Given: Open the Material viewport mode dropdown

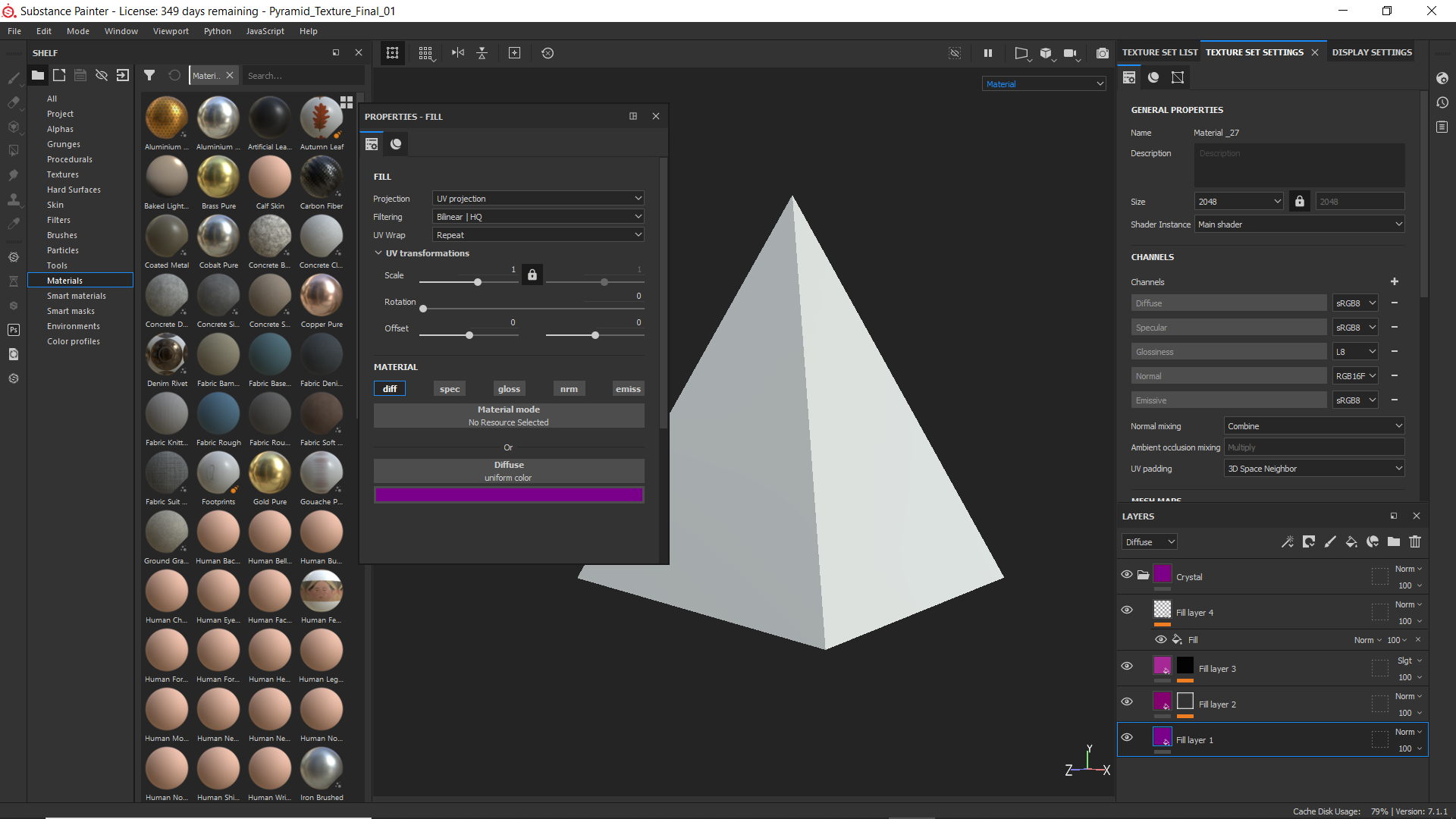Looking at the screenshot, I should [x=1044, y=83].
